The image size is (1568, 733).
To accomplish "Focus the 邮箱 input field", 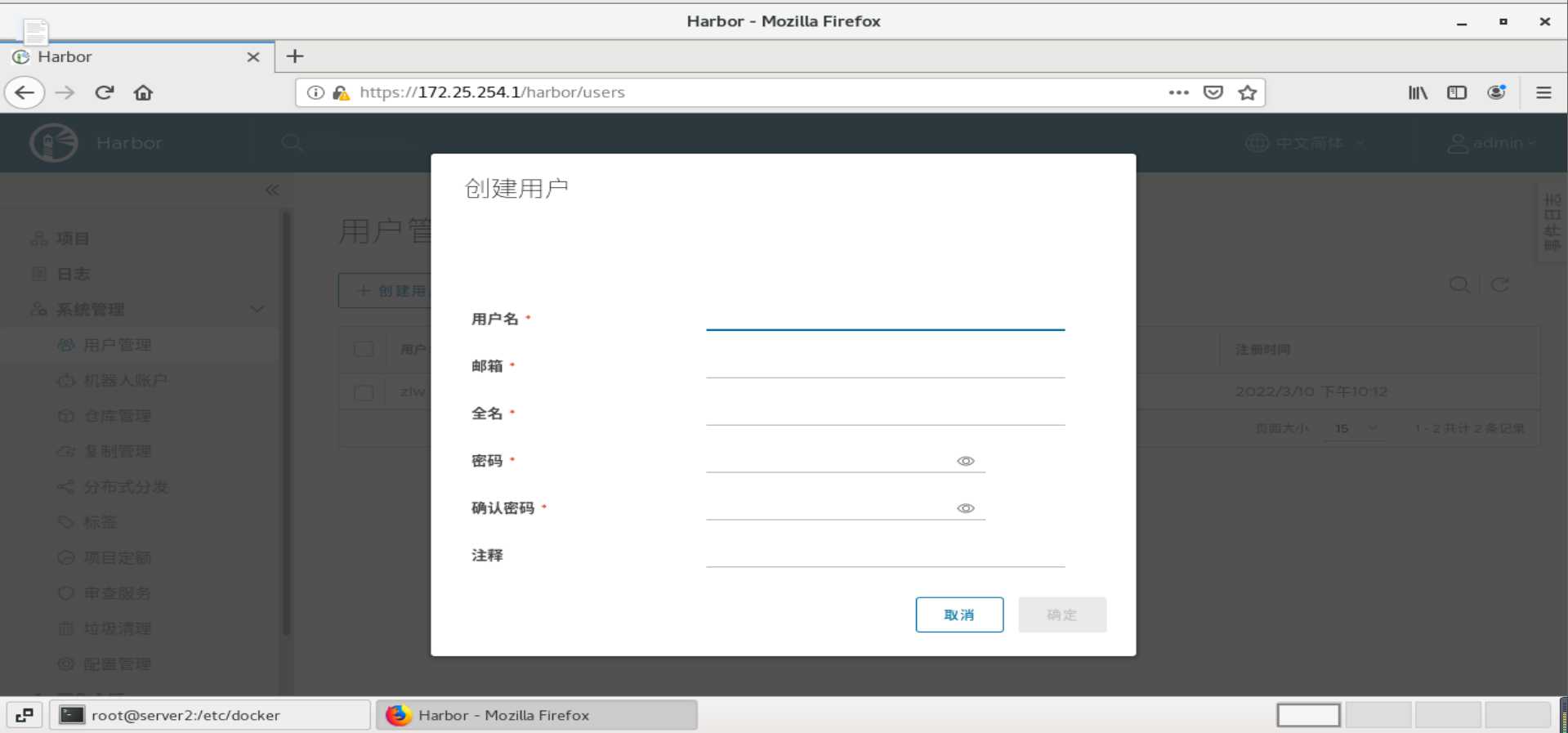I will coord(885,365).
